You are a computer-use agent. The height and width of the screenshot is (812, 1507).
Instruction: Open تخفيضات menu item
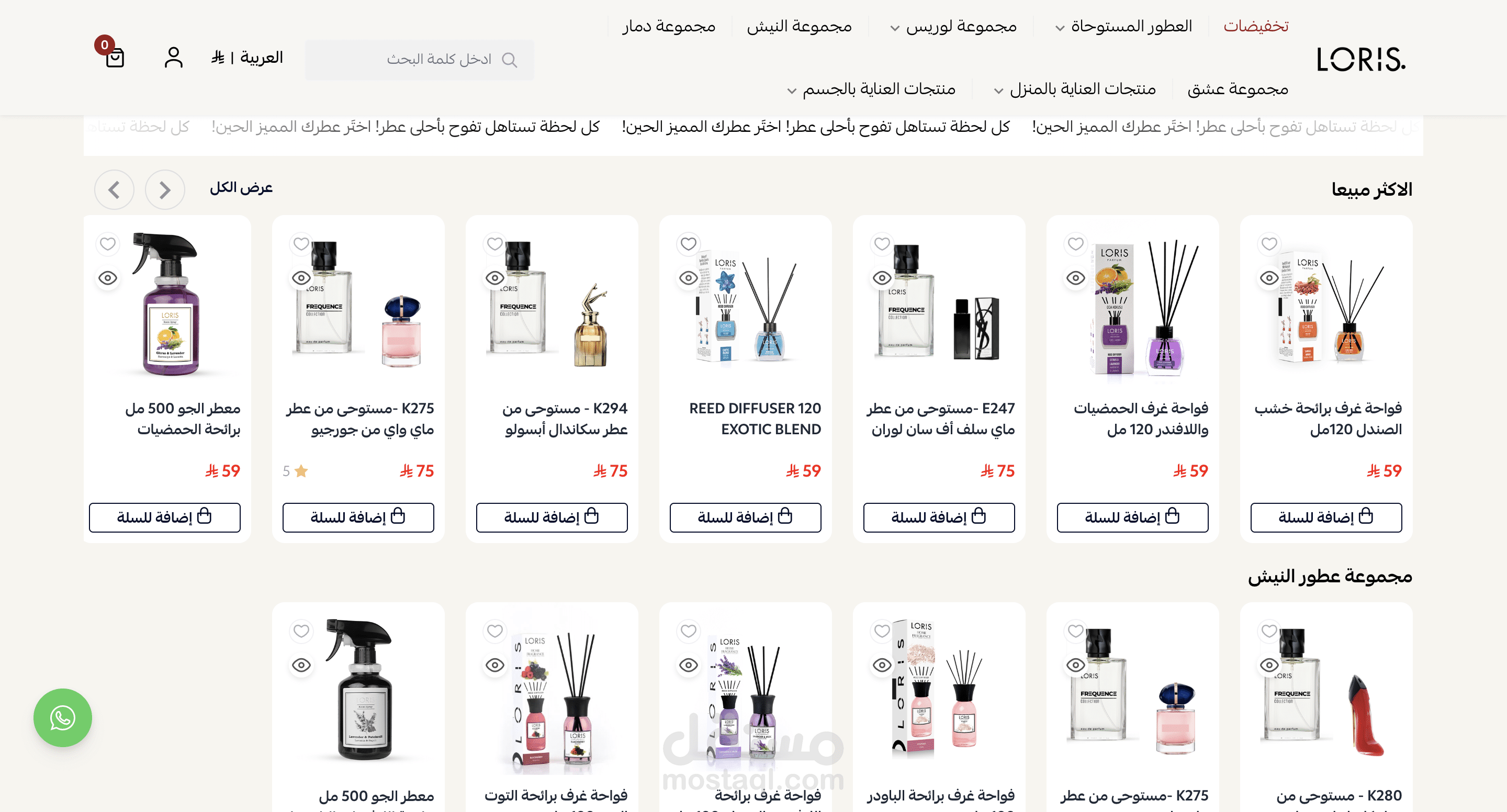click(x=1256, y=26)
